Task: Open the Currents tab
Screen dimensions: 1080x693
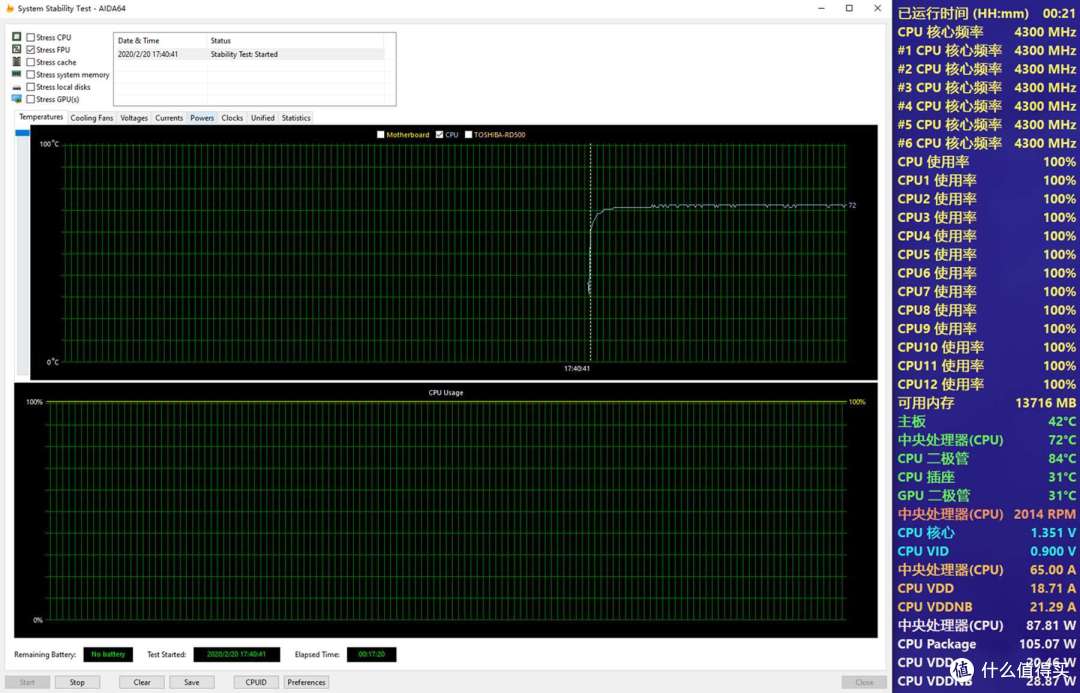Action: coord(169,118)
